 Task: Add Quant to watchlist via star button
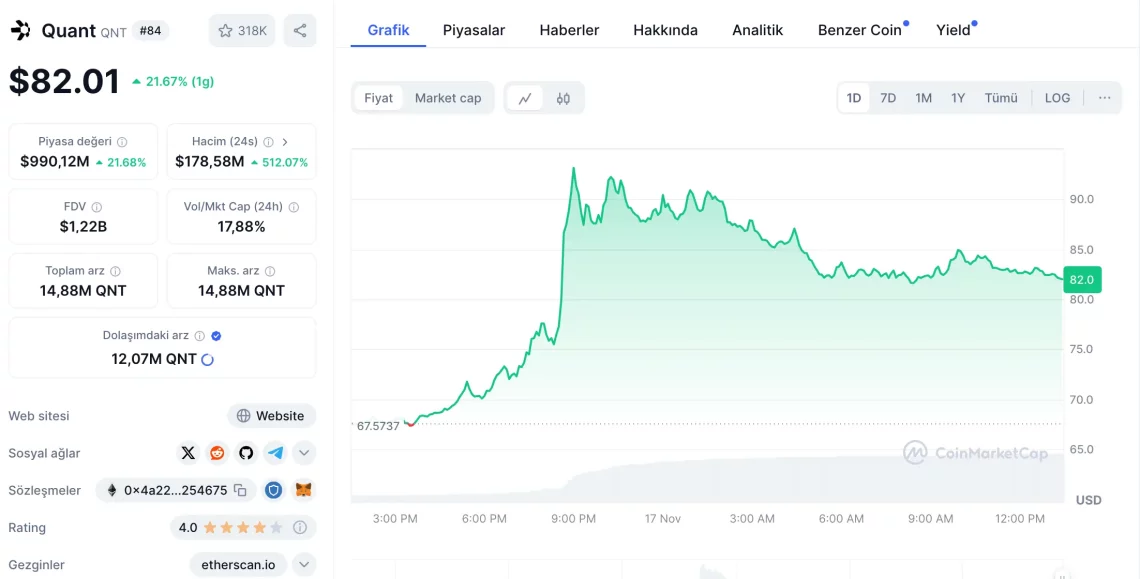(242, 31)
